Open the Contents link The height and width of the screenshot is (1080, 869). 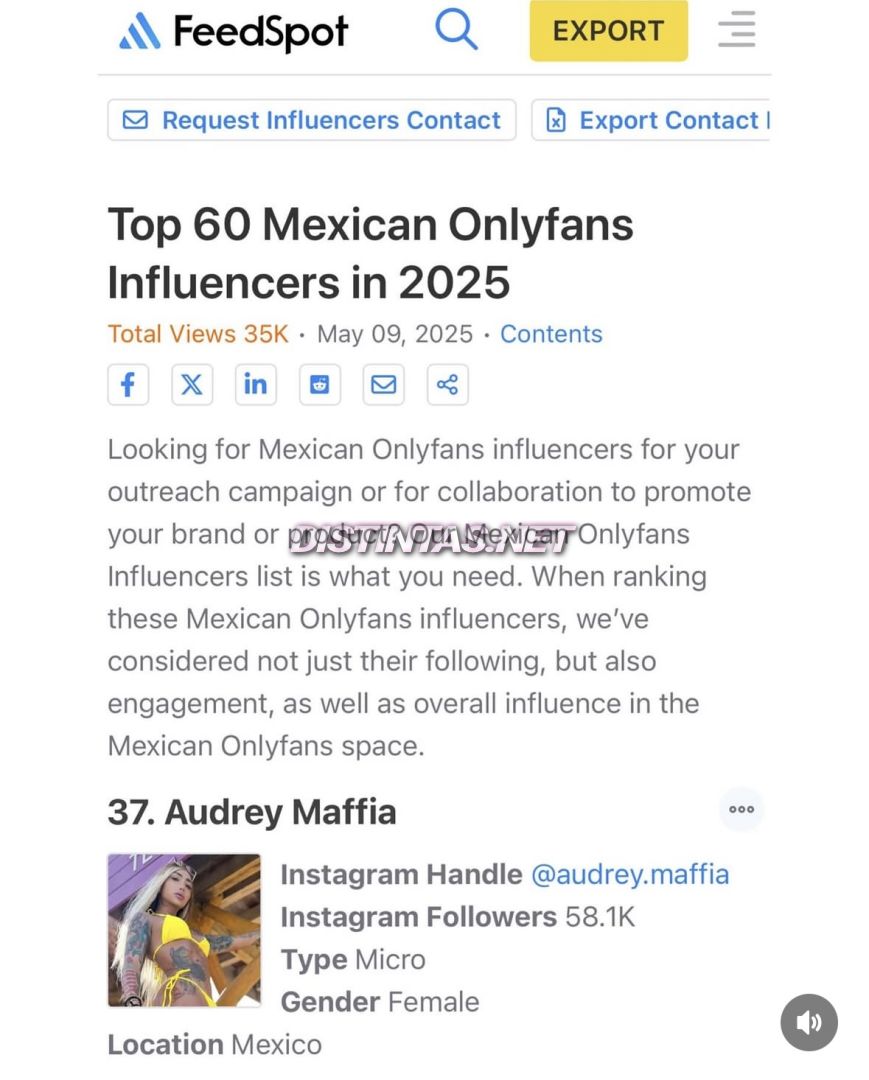click(551, 334)
